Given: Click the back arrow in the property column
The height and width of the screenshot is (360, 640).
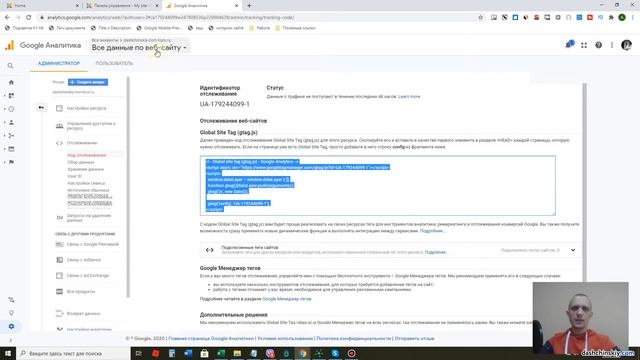Looking at the screenshot, I should tap(41, 108).
